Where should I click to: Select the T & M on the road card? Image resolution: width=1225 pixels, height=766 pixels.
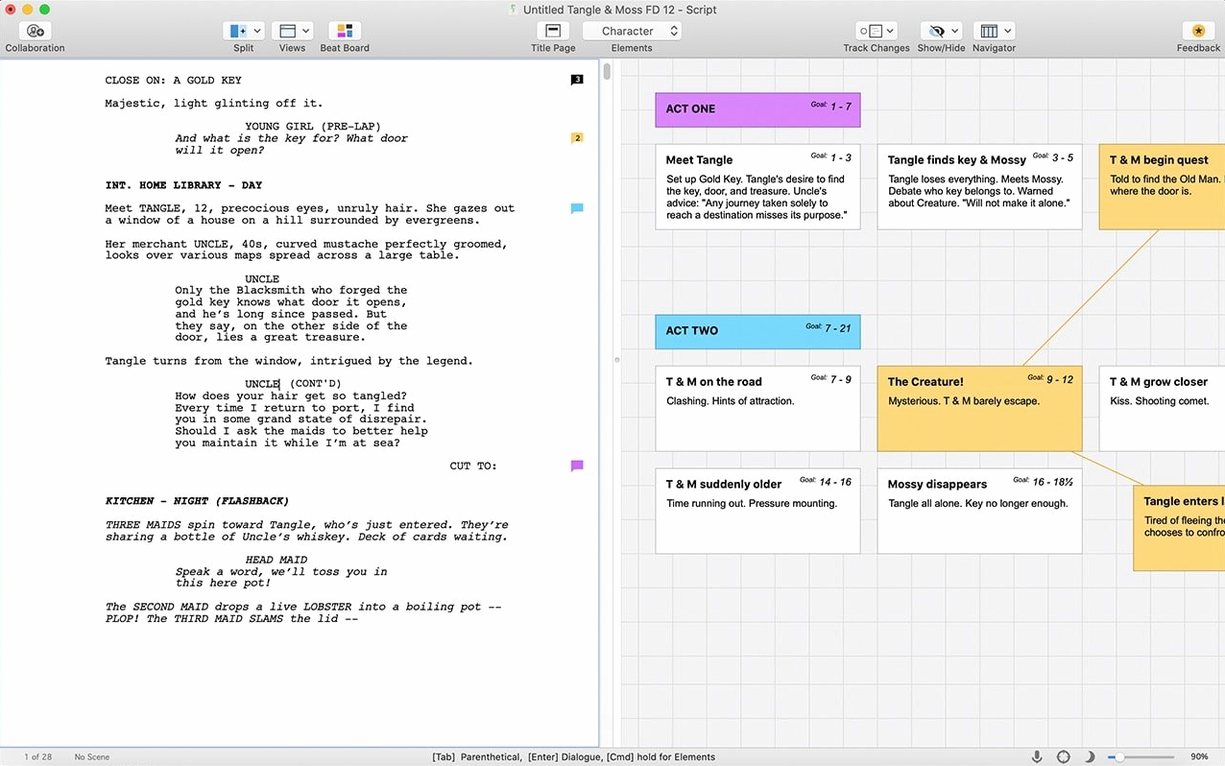point(758,409)
